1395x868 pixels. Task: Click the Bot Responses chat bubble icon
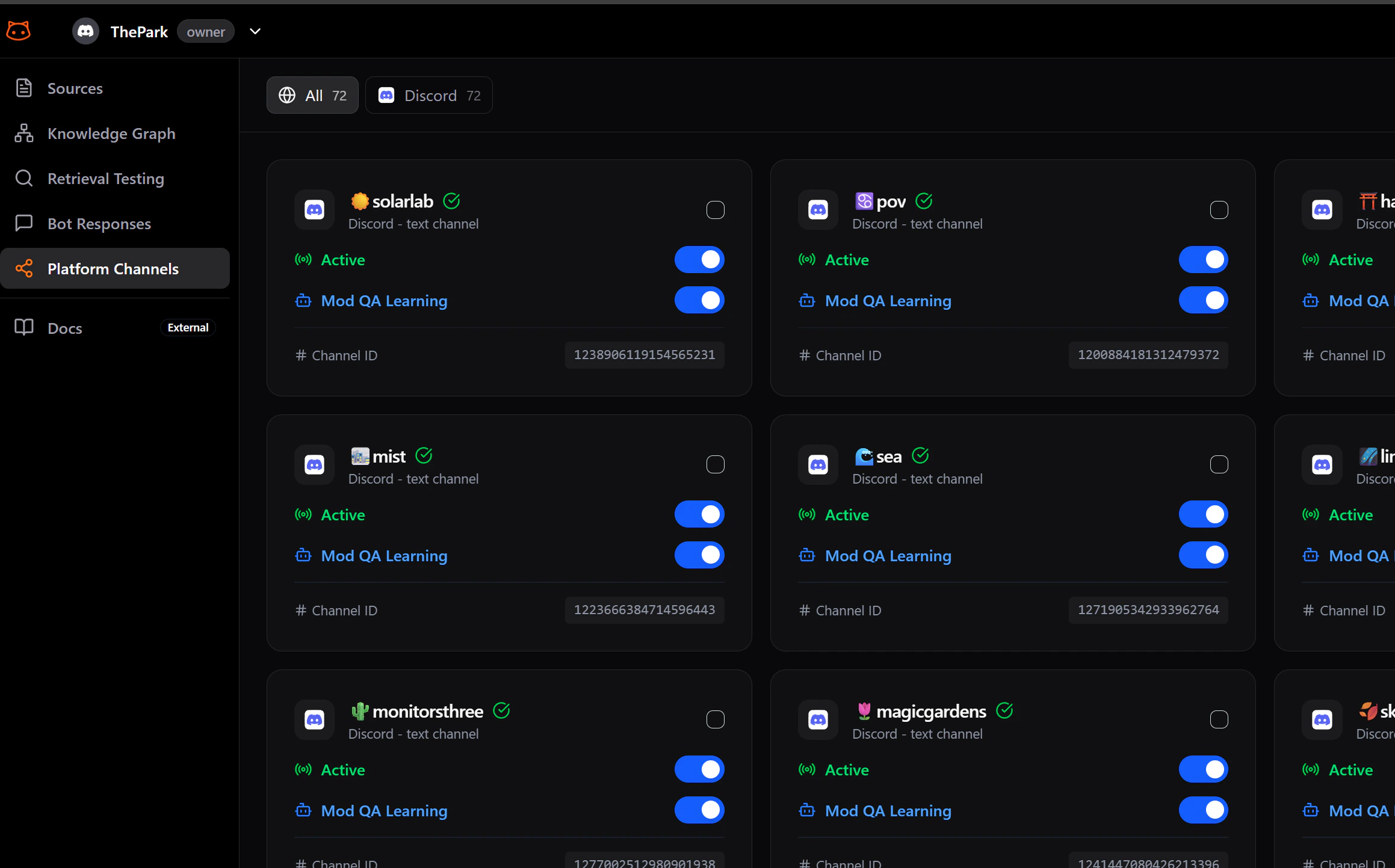(x=24, y=223)
